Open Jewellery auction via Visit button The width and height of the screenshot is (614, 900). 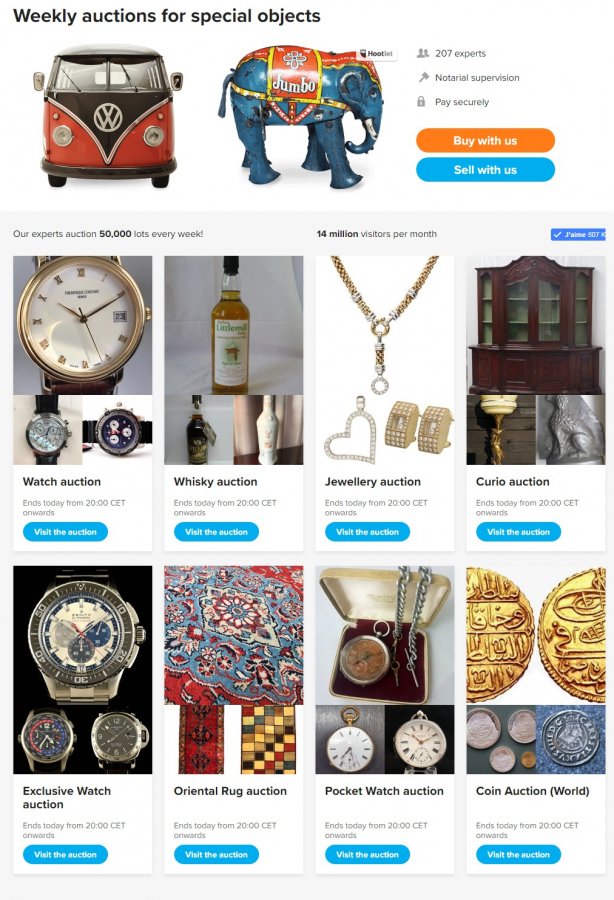pyautogui.click(x=367, y=532)
